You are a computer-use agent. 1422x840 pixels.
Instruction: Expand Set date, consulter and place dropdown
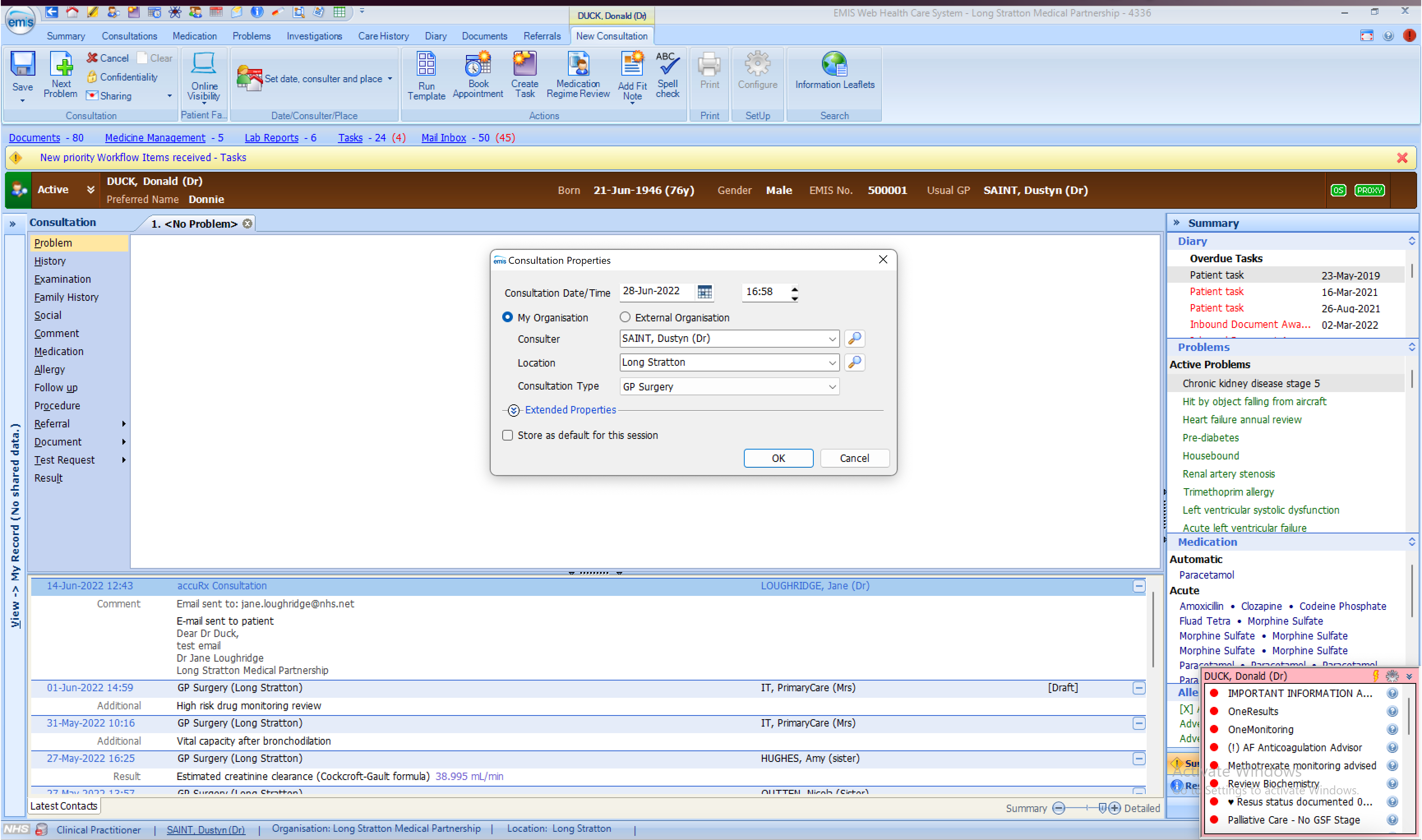(x=390, y=78)
